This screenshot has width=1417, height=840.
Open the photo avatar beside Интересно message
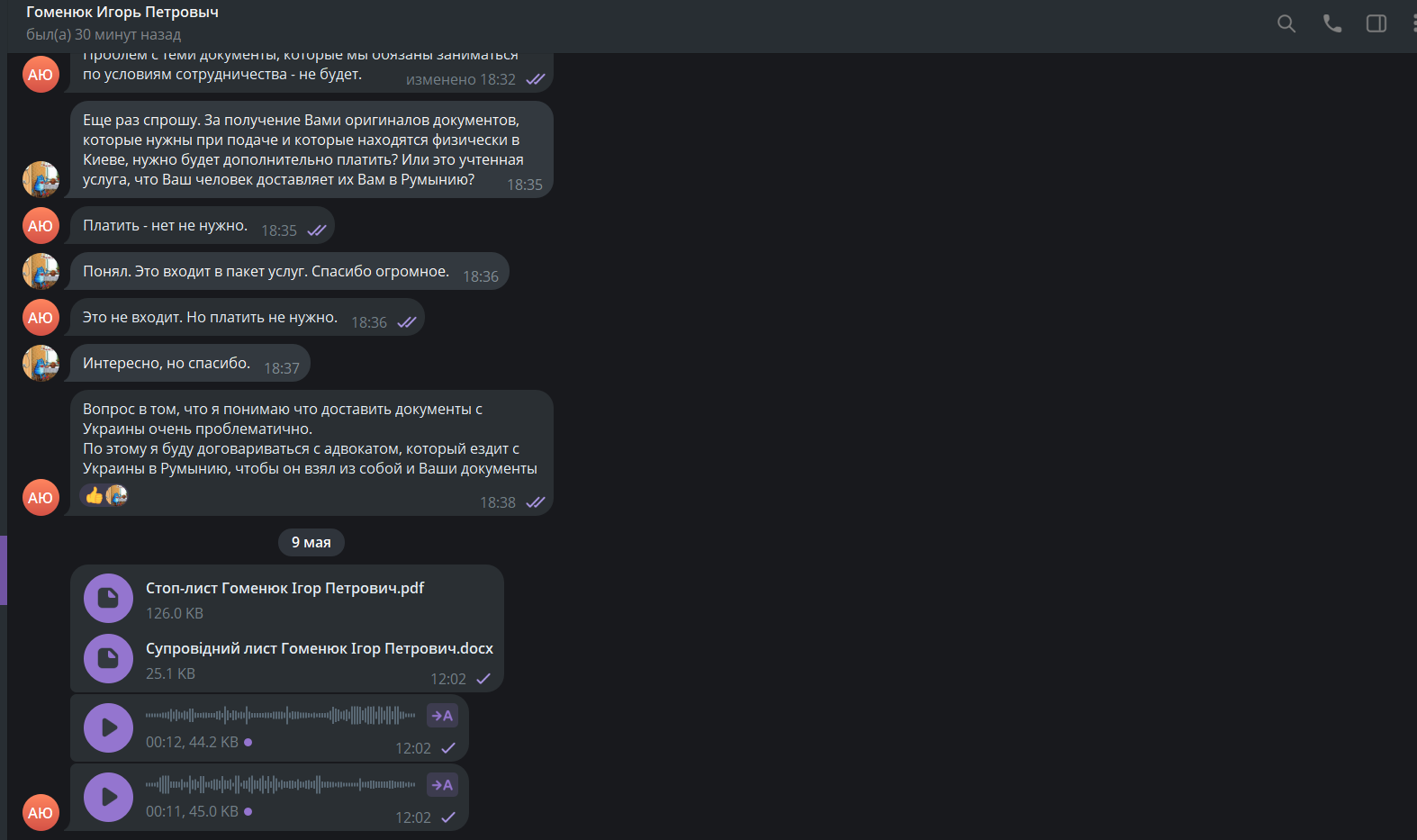tap(41, 363)
